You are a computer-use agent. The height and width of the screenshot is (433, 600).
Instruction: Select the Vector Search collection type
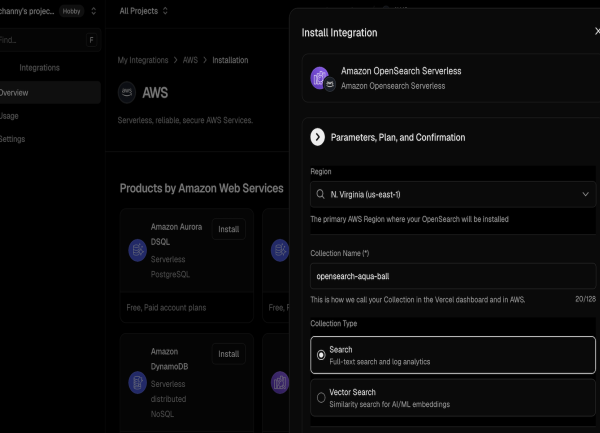click(x=453, y=398)
